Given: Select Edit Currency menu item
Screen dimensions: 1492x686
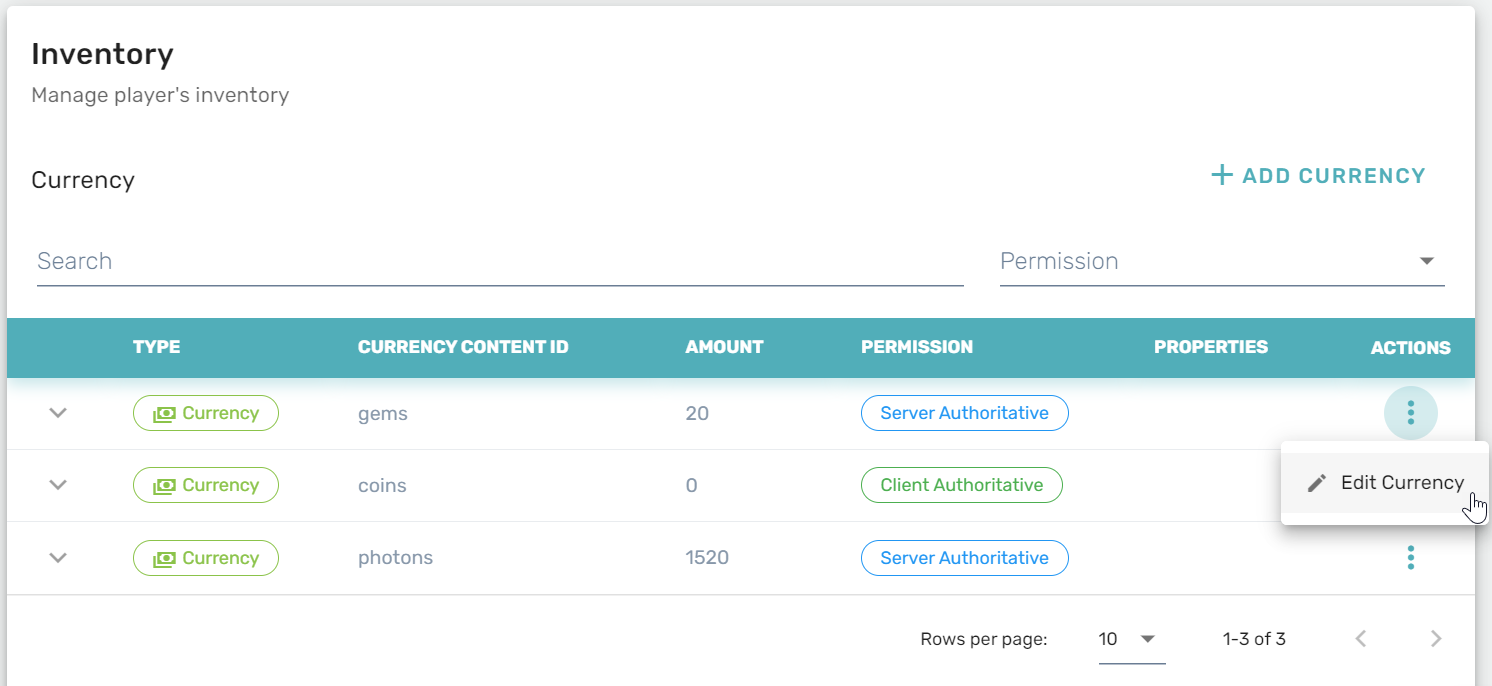Looking at the screenshot, I should [x=1401, y=482].
